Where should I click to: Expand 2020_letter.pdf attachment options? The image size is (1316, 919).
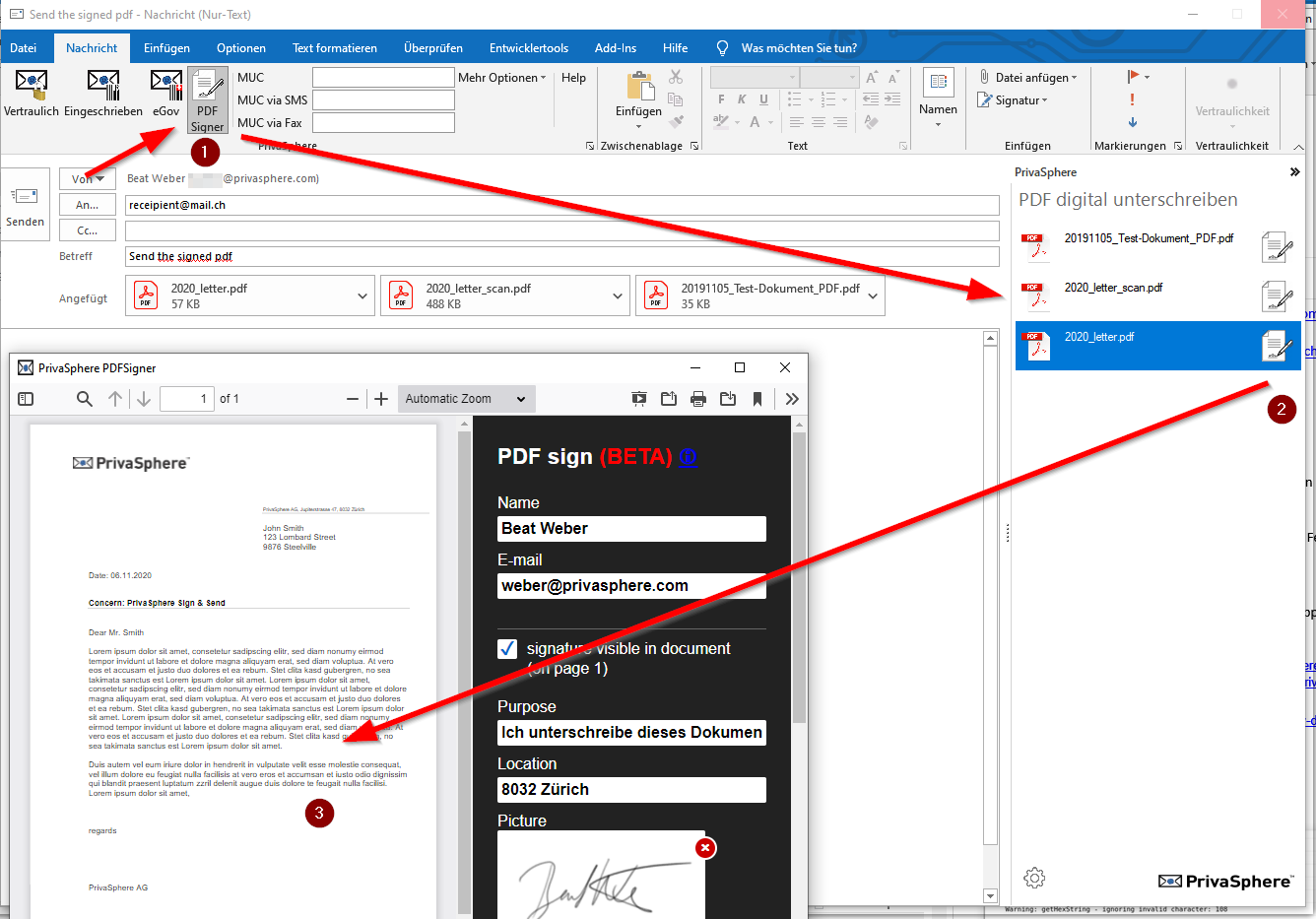coord(362,295)
